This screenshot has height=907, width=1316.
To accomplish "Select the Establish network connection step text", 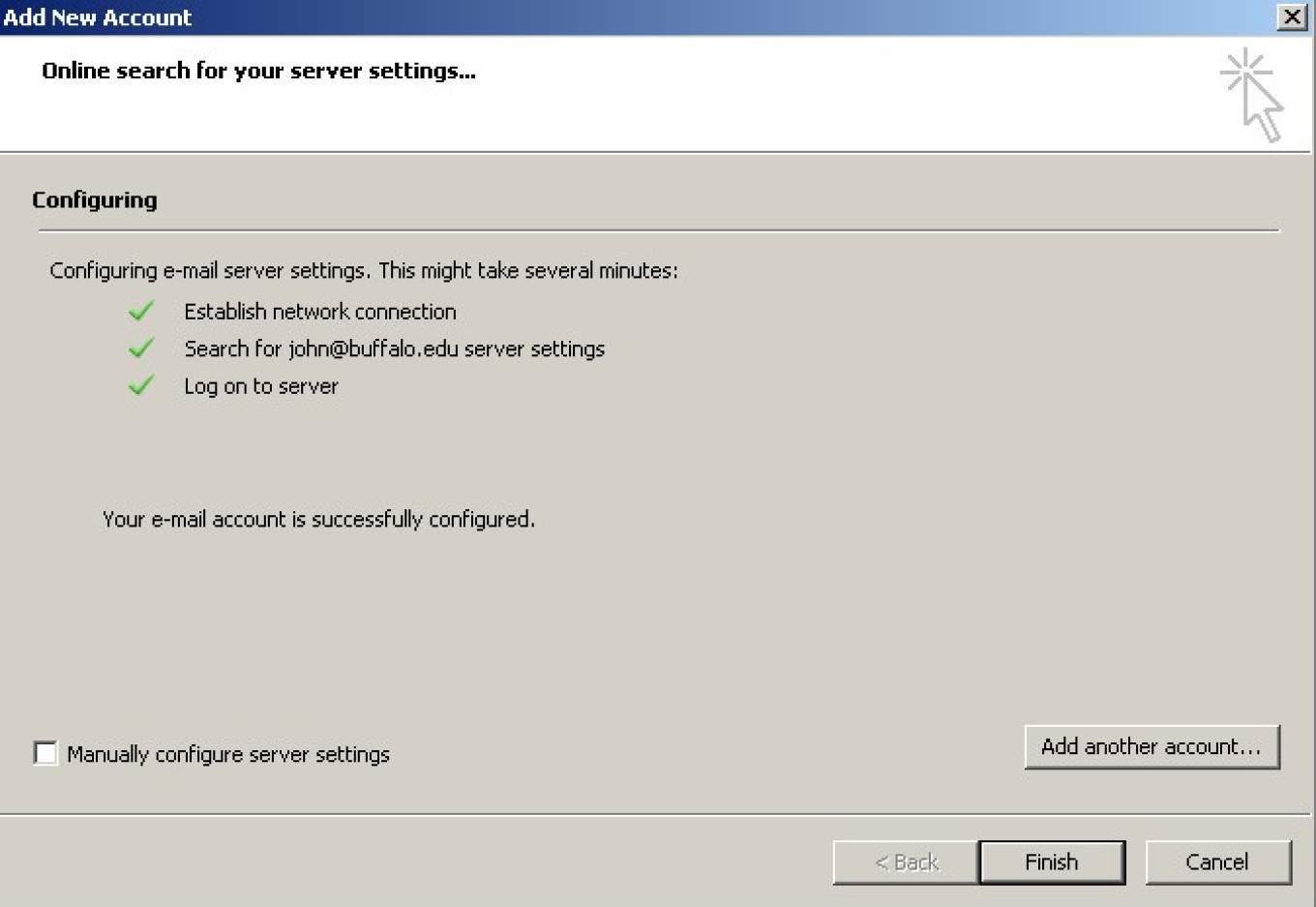I will click(319, 312).
